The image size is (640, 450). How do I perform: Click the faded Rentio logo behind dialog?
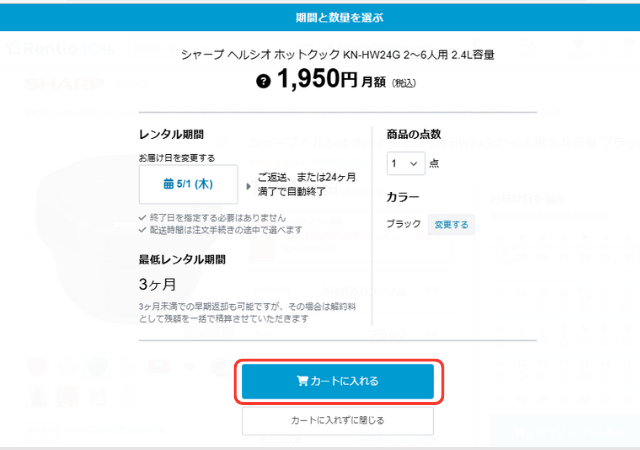pos(60,48)
